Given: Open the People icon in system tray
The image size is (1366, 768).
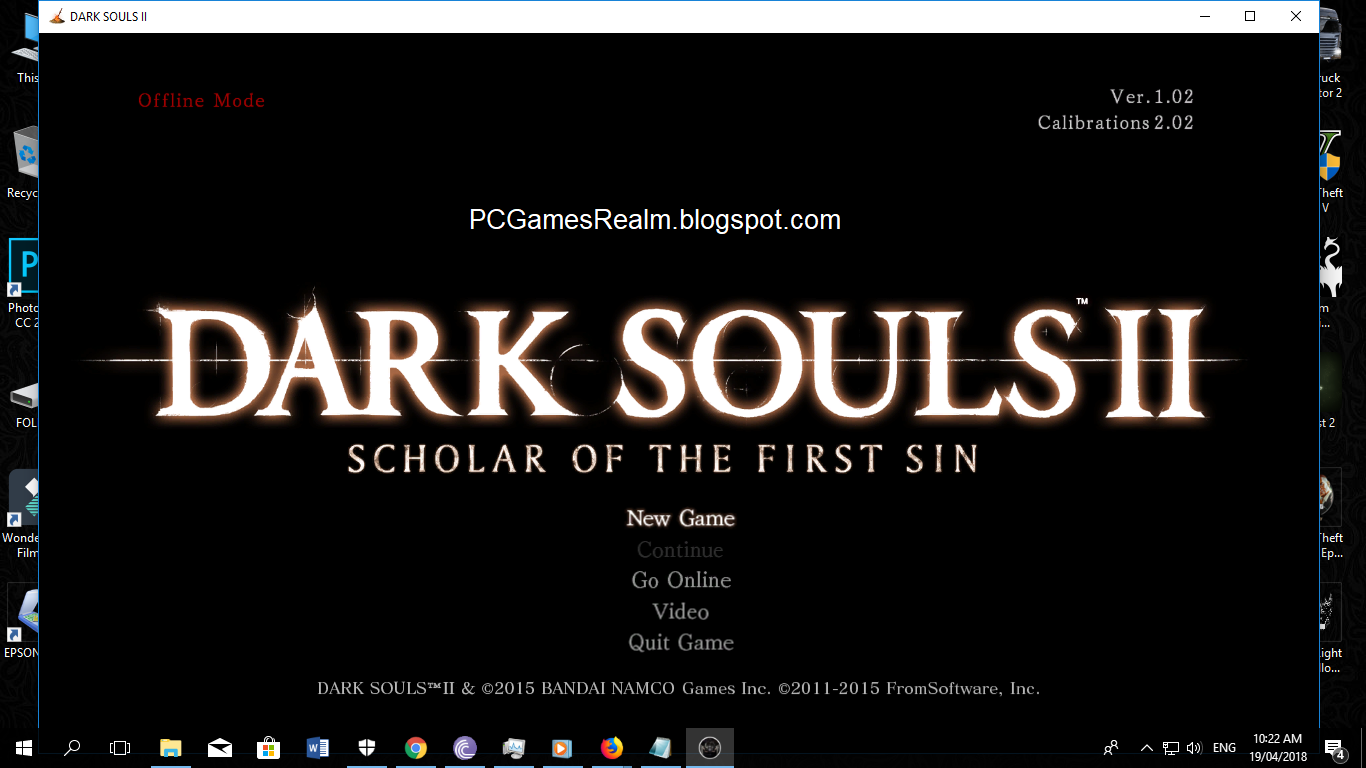Looking at the screenshot, I should click(x=1111, y=748).
